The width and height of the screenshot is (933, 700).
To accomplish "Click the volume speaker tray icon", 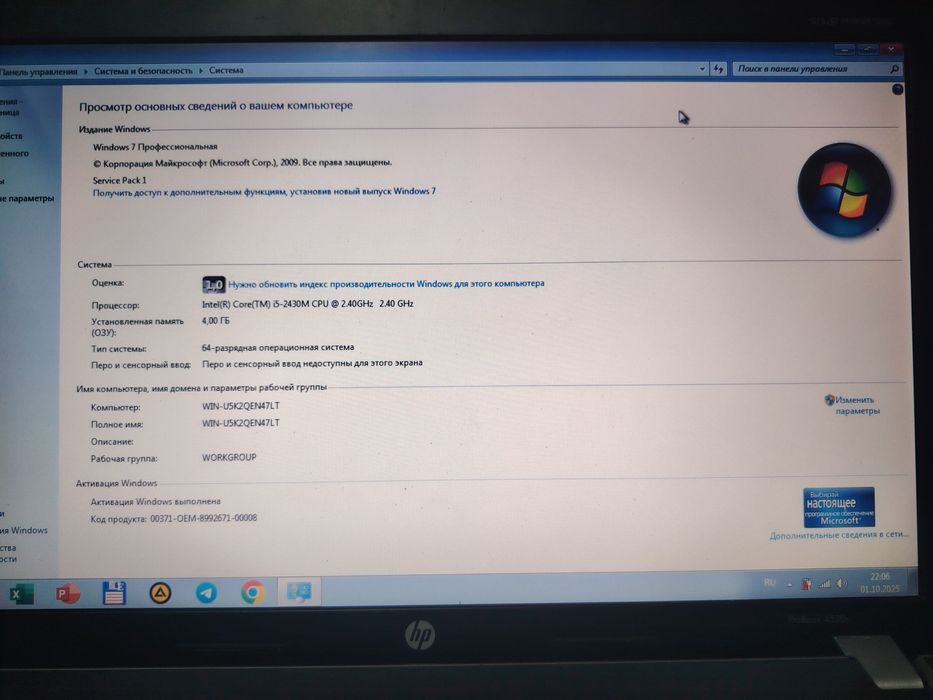I will coord(841,584).
